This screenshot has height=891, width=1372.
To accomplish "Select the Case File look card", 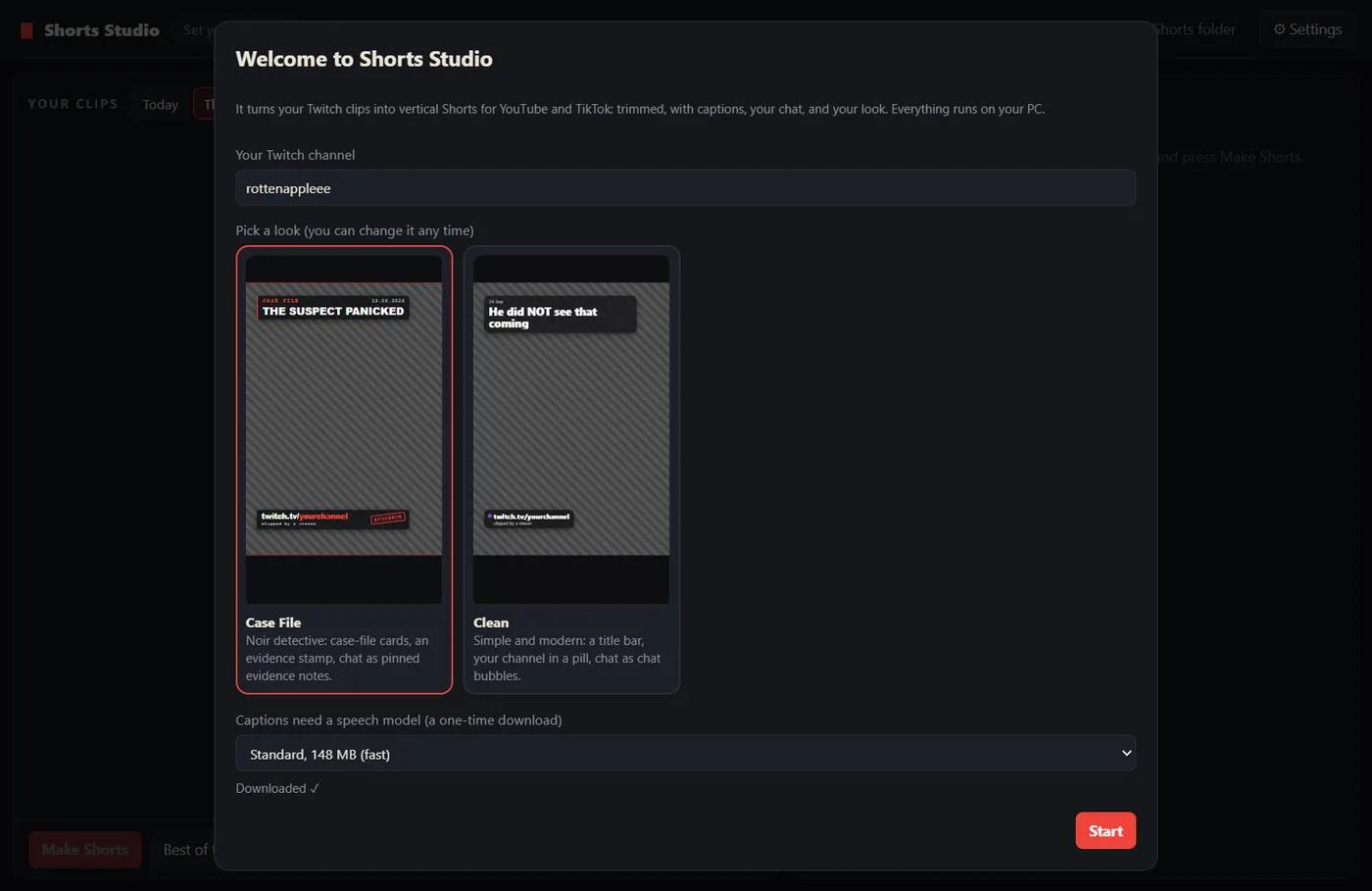I will pos(344,470).
